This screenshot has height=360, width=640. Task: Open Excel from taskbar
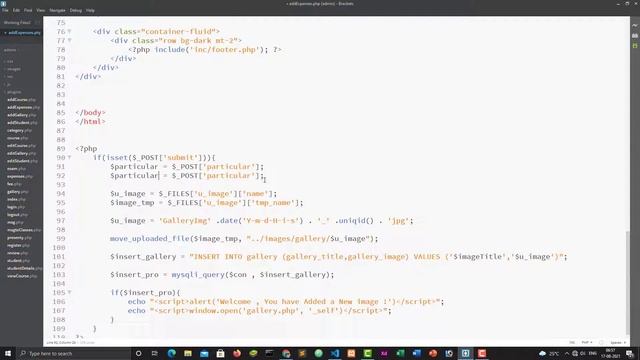(x=400, y=353)
